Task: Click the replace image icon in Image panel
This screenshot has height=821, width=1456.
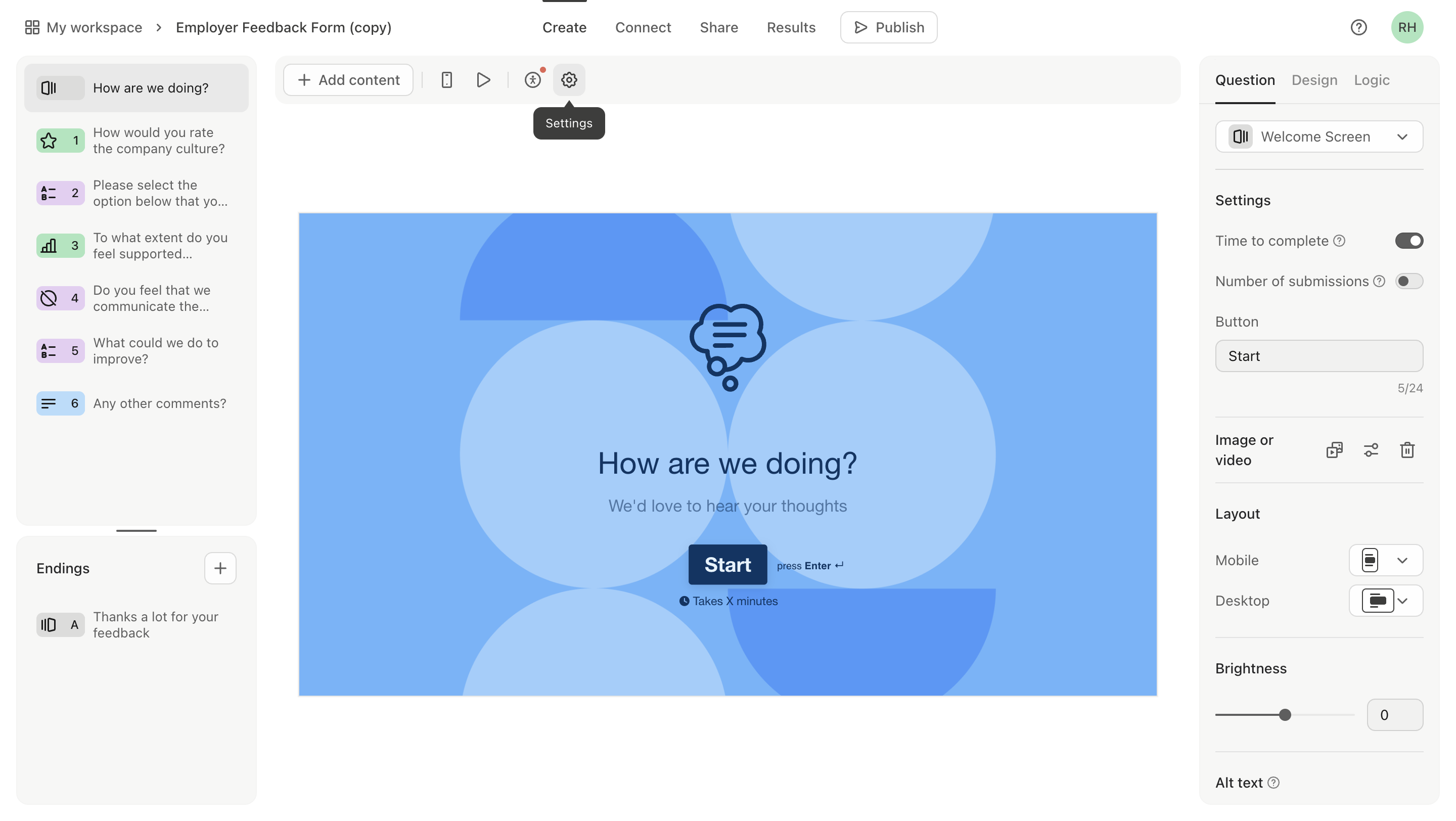Action: 1335,450
